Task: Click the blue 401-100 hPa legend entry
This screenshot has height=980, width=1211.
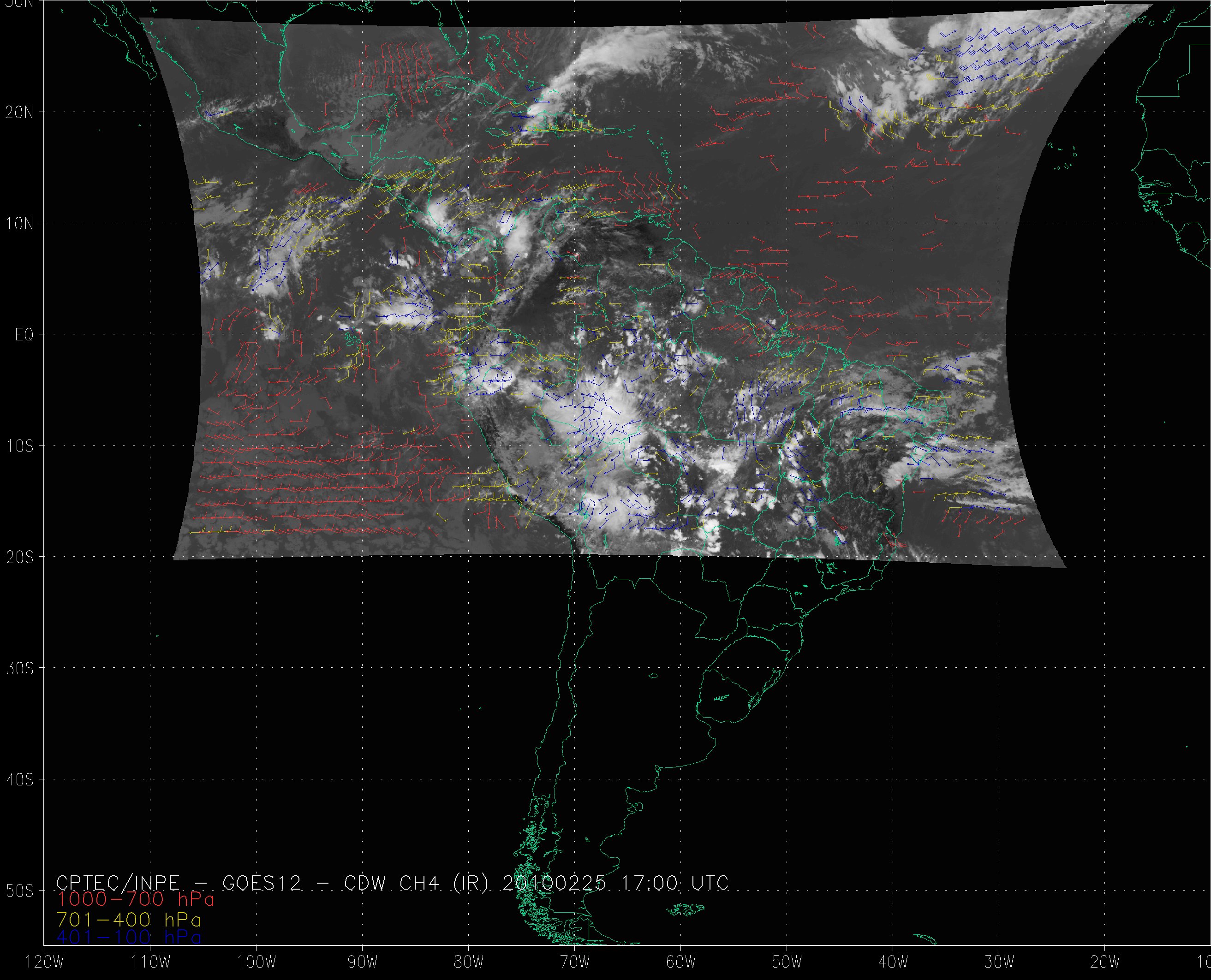Action: [129, 937]
